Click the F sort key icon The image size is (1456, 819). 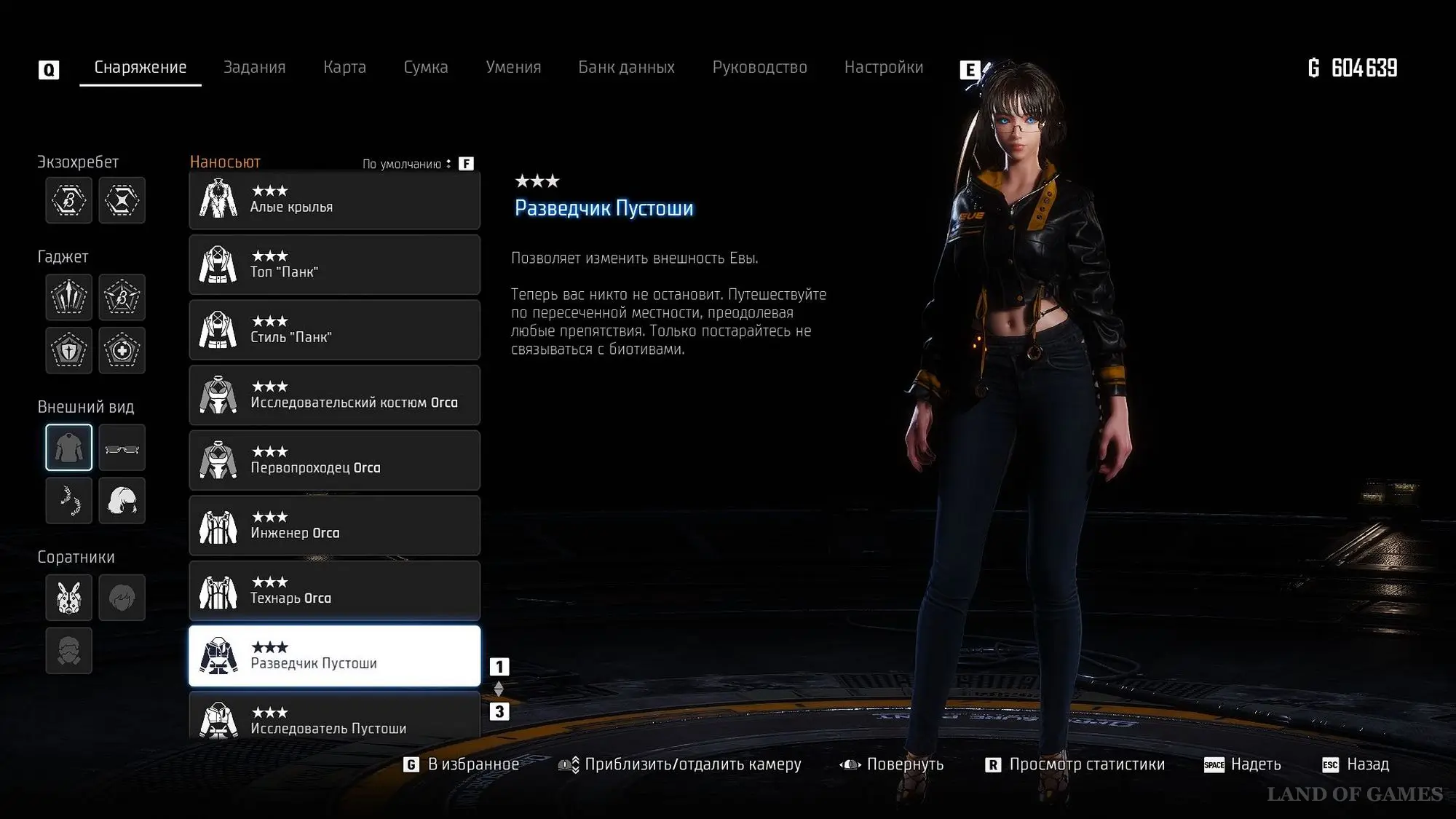pos(466,164)
